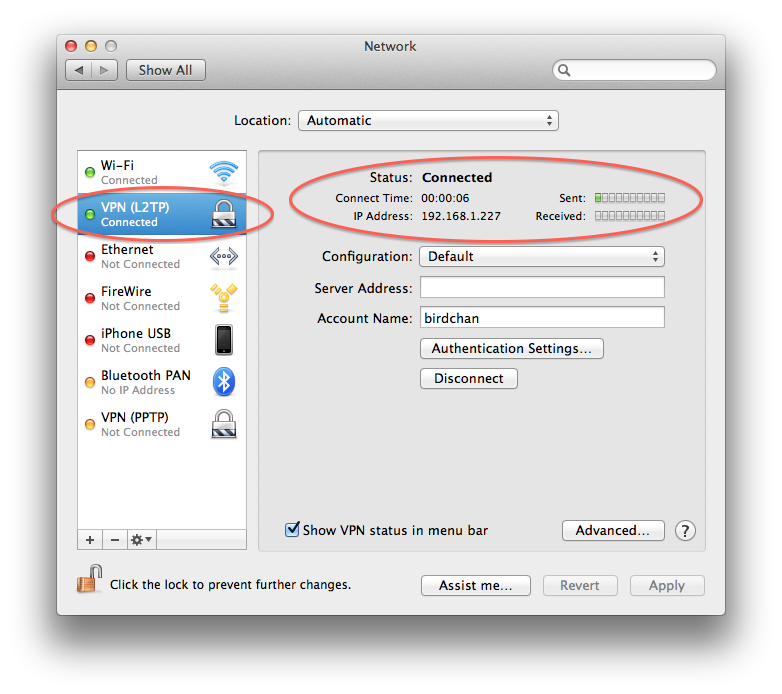Click the Sent traffic indicator bar

pos(630,198)
